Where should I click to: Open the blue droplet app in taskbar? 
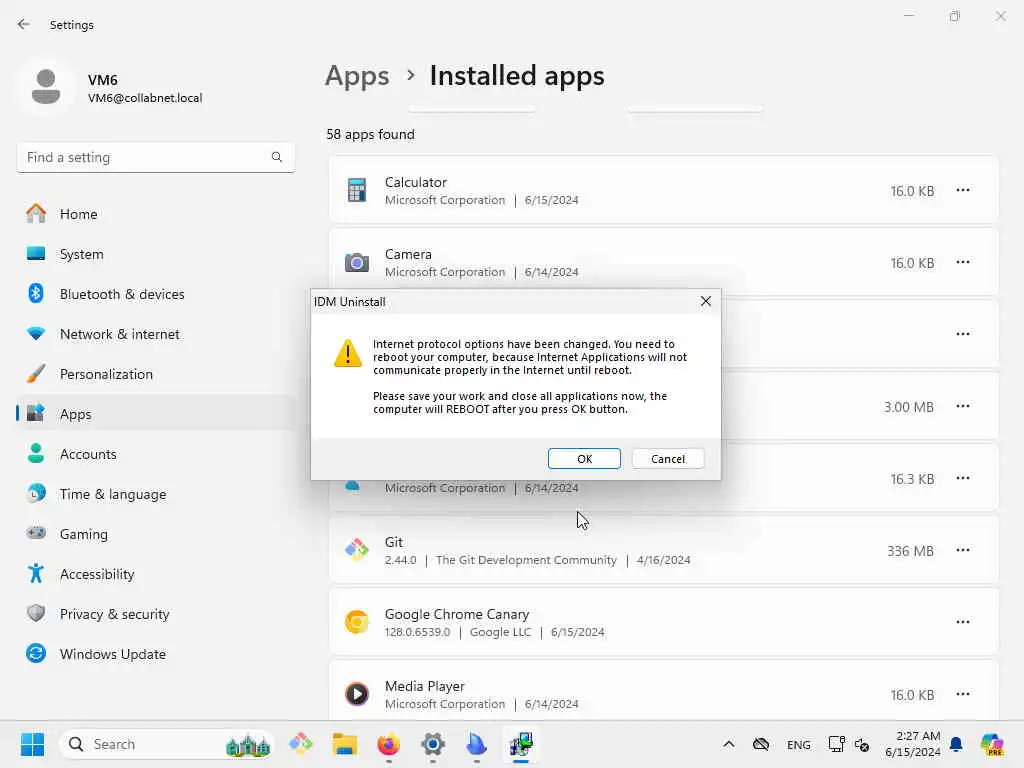[477, 744]
